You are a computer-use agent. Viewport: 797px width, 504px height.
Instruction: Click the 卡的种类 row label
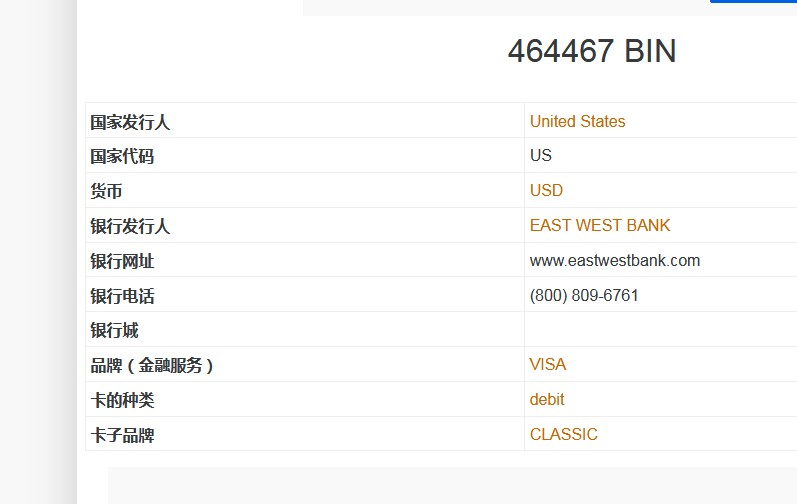pos(122,400)
